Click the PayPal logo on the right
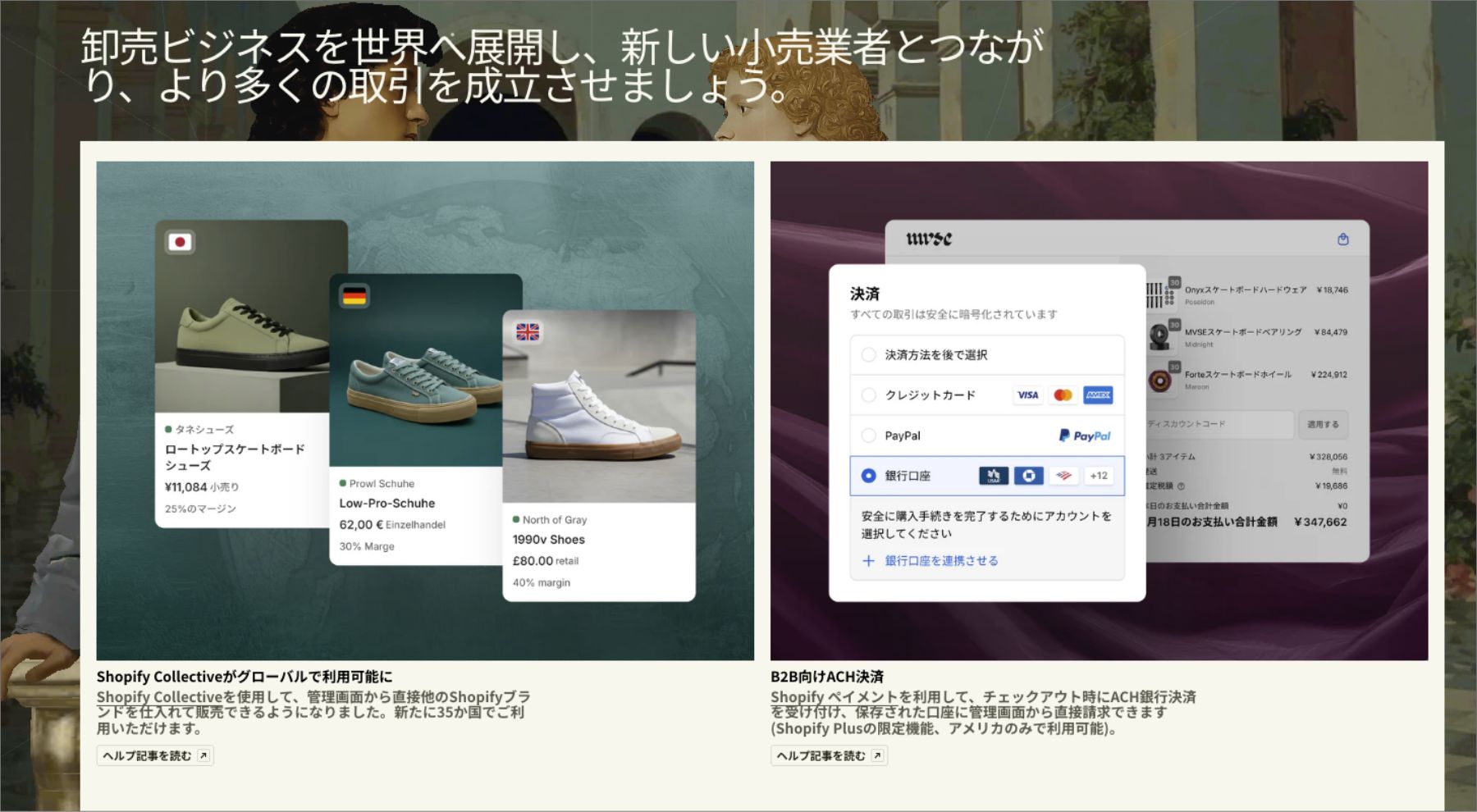The height and width of the screenshot is (812, 1477). click(x=1084, y=436)
